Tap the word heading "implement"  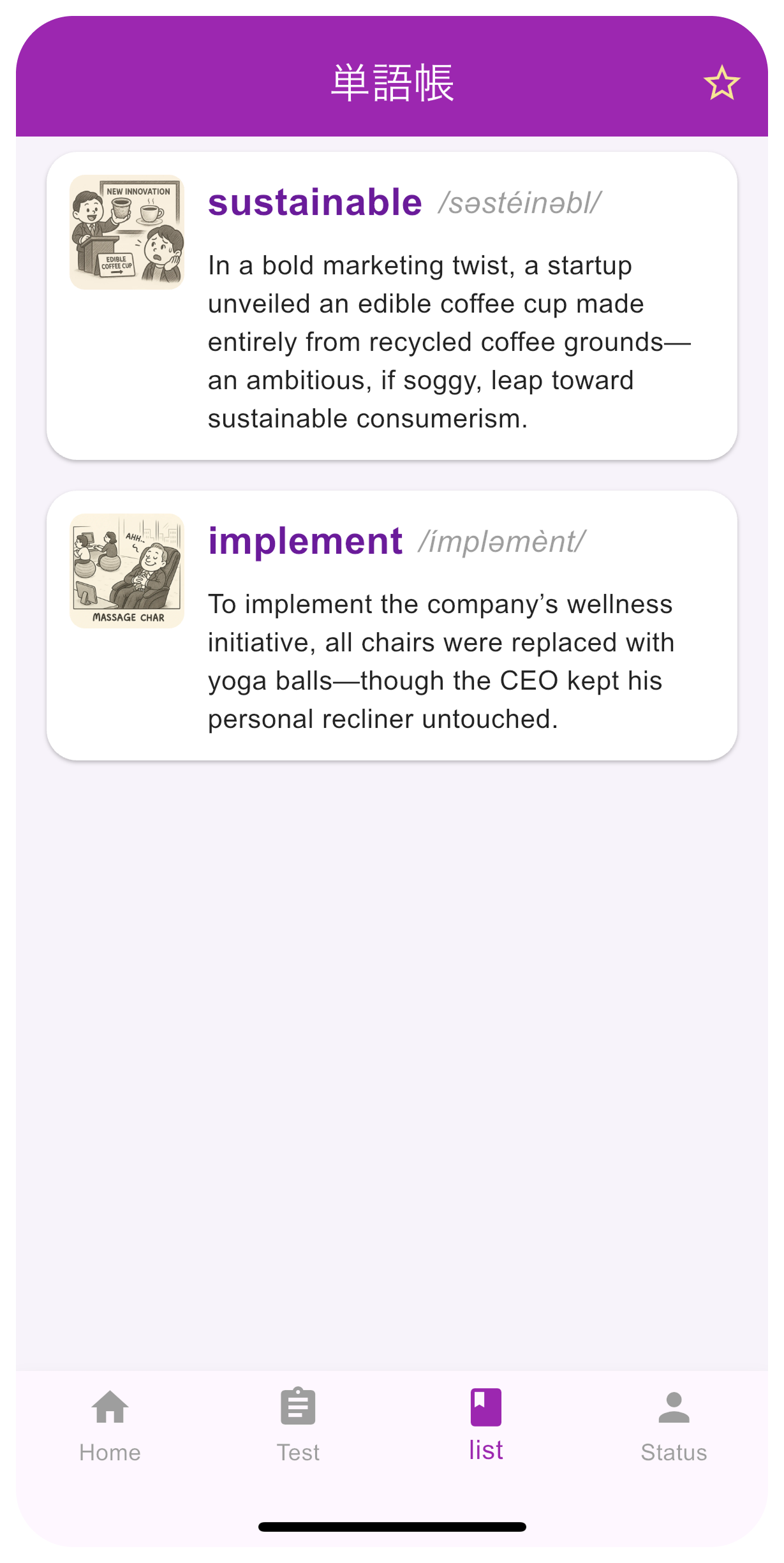coord(306,542)
